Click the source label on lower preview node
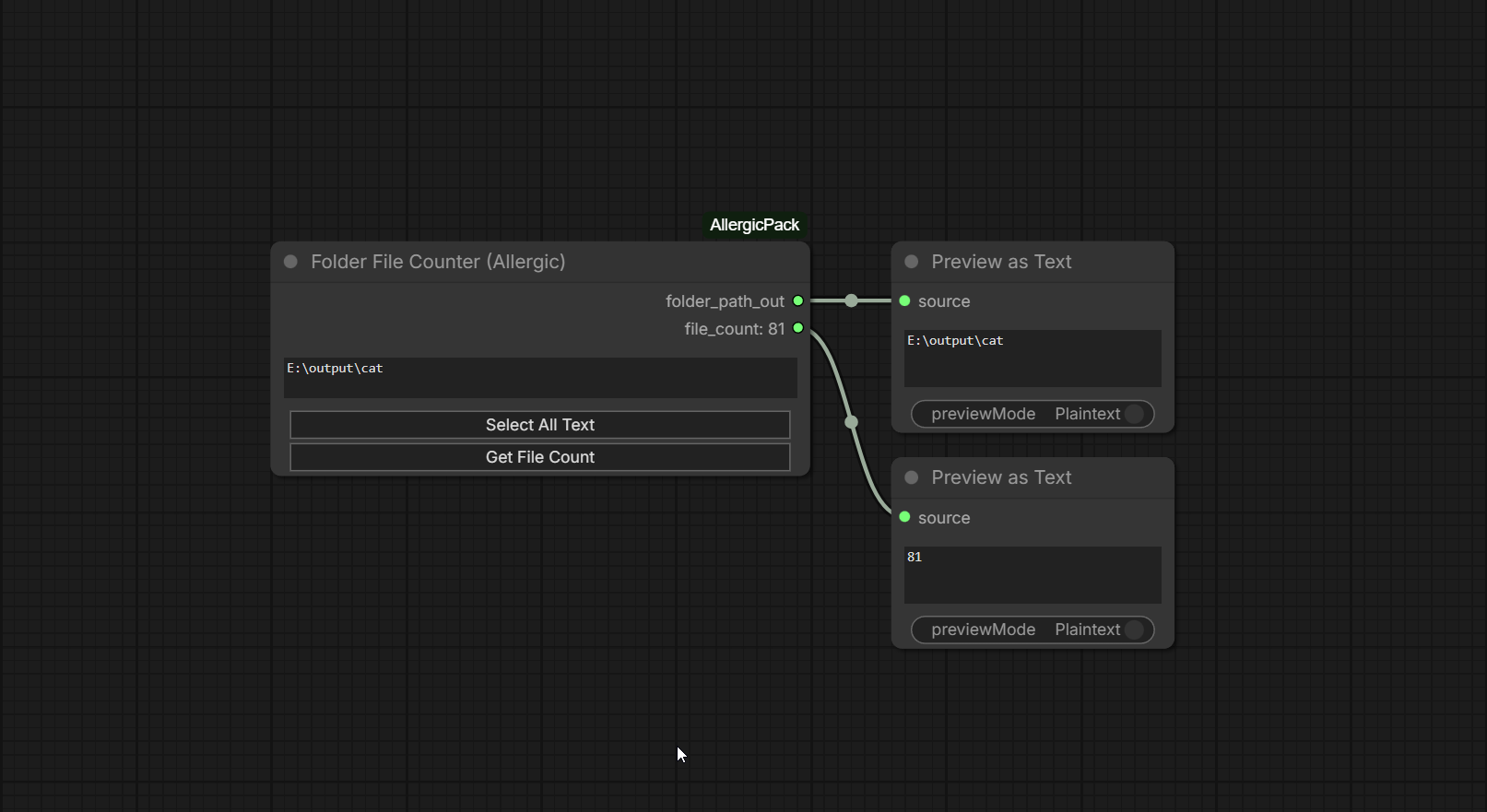This screenshot has width=1487, height=812. [944, 518]
